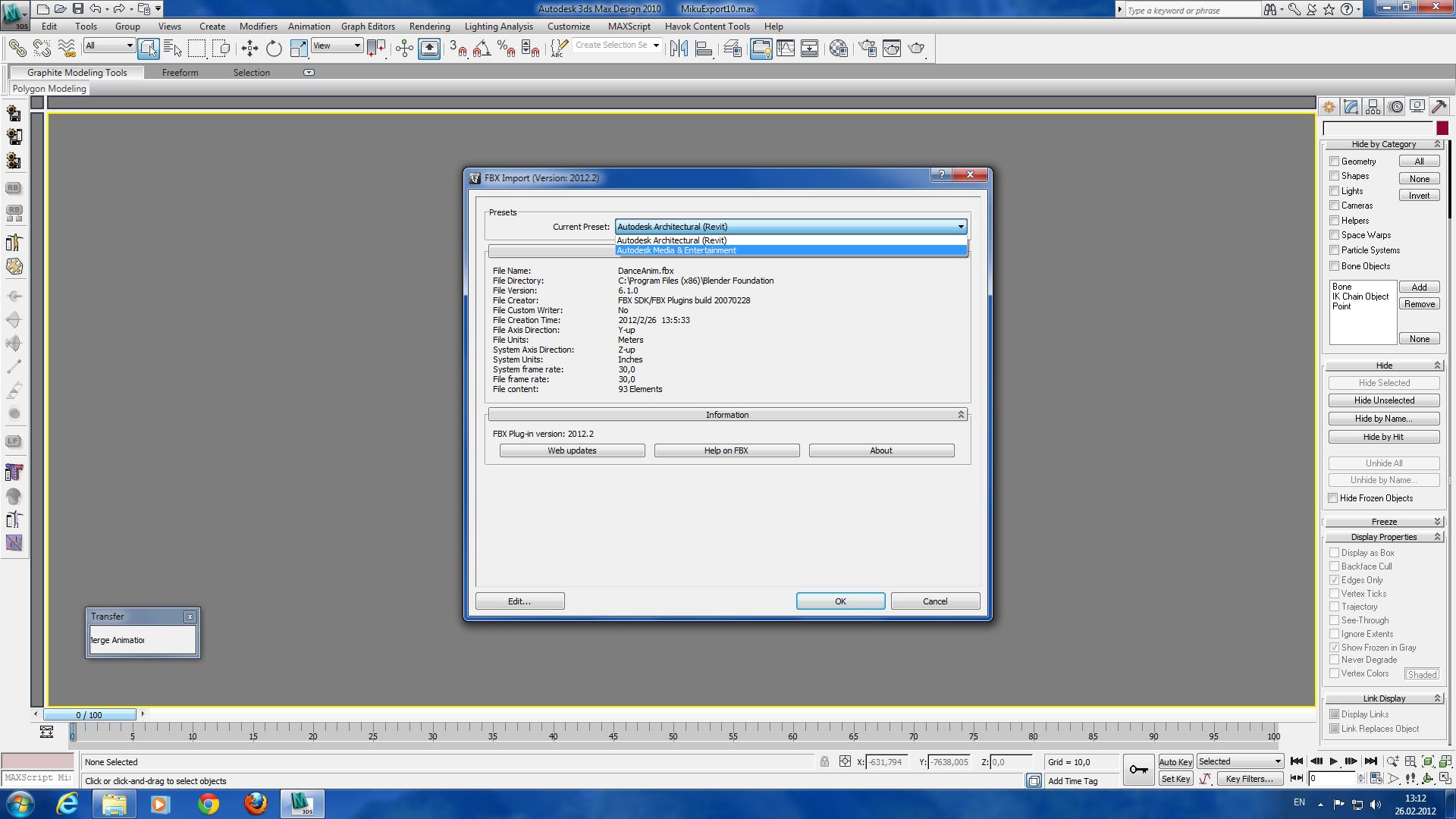Switch to the Selection ribbon tab
This screenshot has height=819, width=1456.
[x=251, y=73]
